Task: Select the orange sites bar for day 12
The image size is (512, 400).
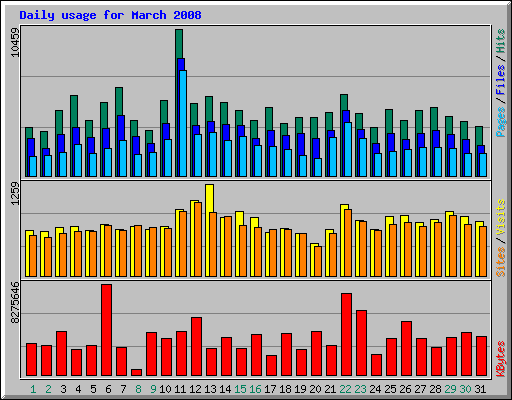Action: [198, 239]
